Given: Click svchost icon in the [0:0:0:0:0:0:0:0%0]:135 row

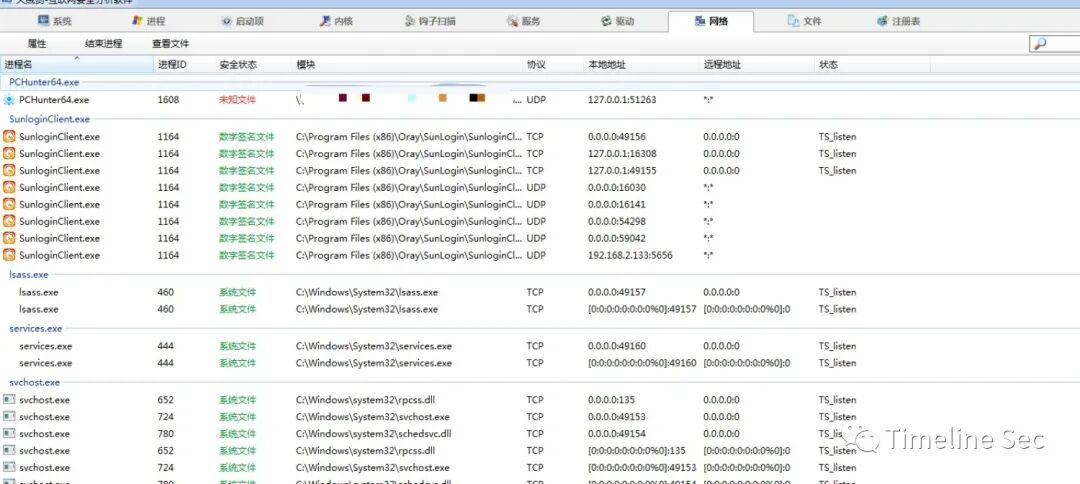Looking at the screenshot, I should pos(9,450).
